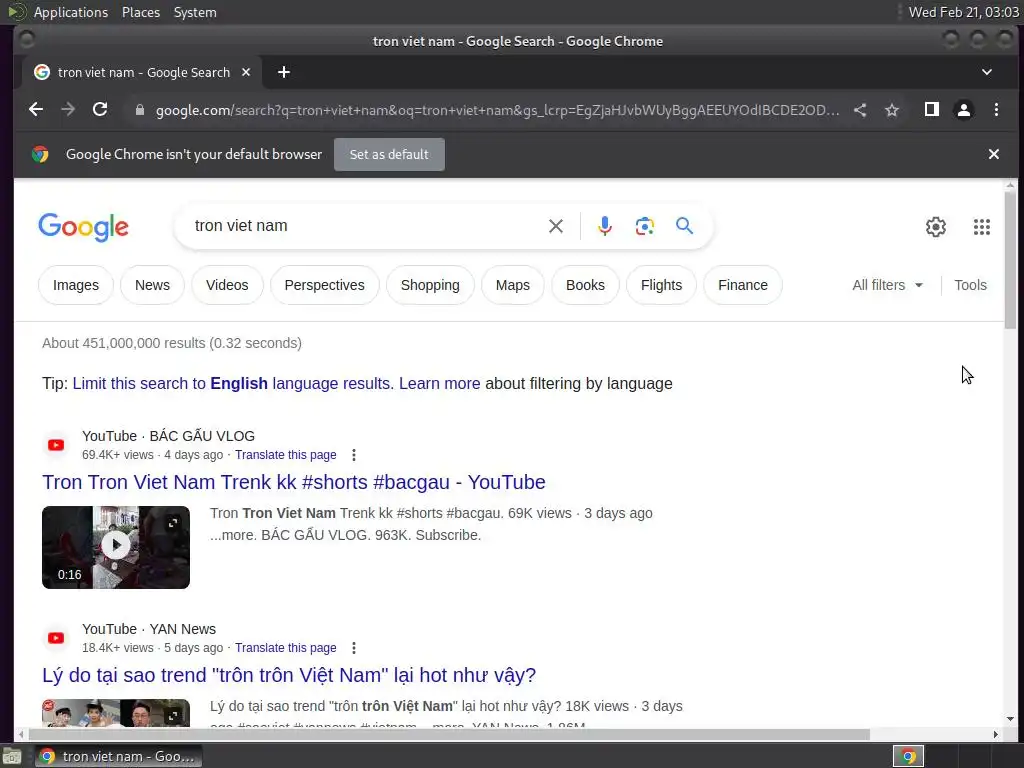This screenshot has width=1024, height=768.
Task: Submit search with the magnifier icon
Action: (x=684, y=226)
